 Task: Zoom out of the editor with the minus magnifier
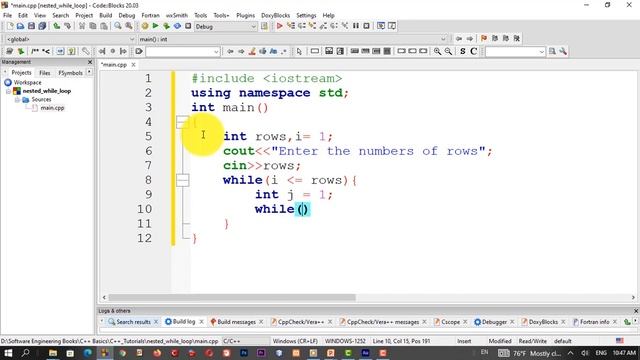pos(448,51)
